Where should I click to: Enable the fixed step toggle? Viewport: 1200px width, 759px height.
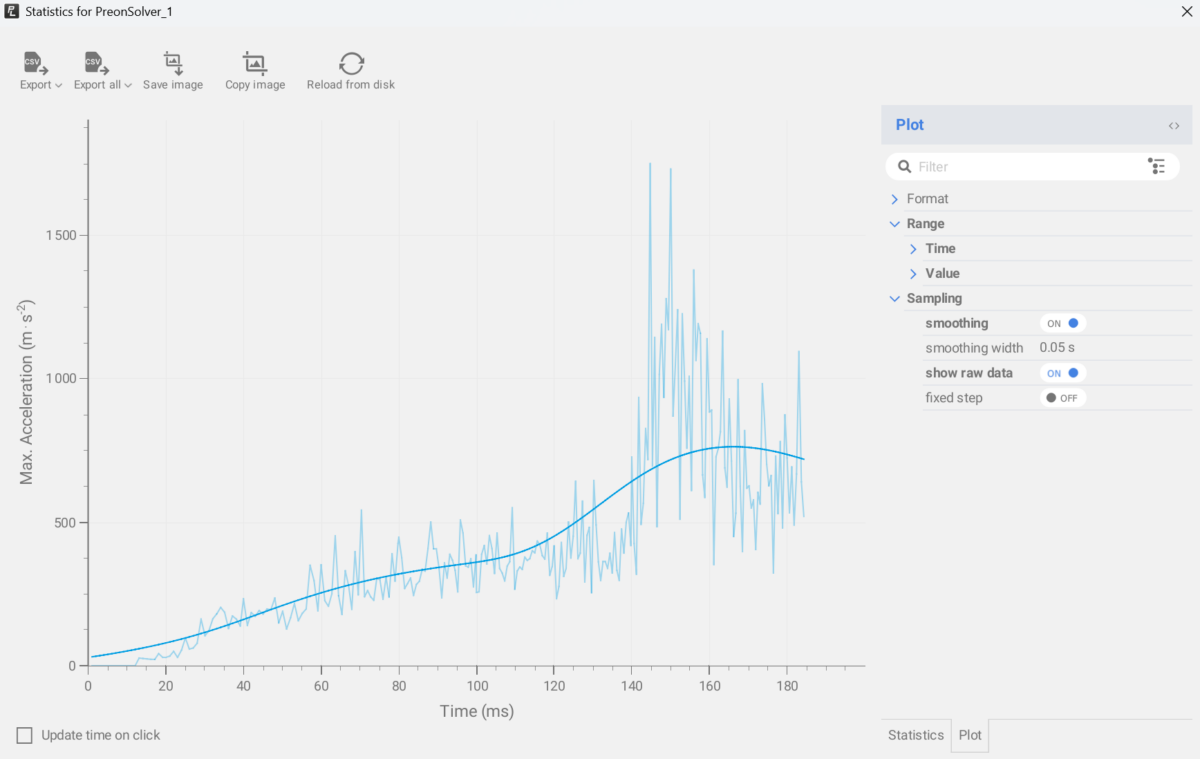tap(1063, 398)
